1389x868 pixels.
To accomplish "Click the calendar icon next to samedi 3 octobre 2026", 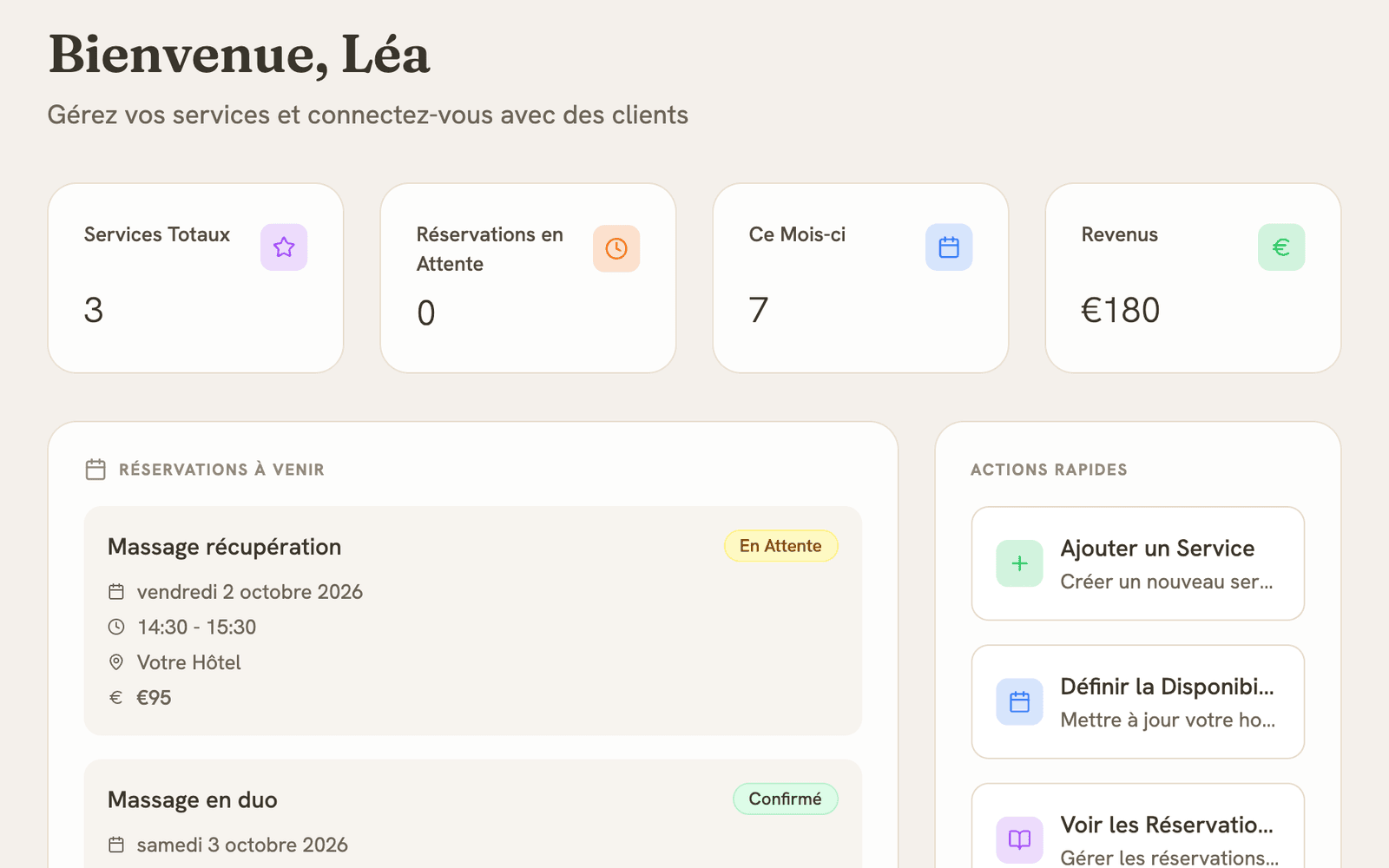I will [x=116, y=845].
